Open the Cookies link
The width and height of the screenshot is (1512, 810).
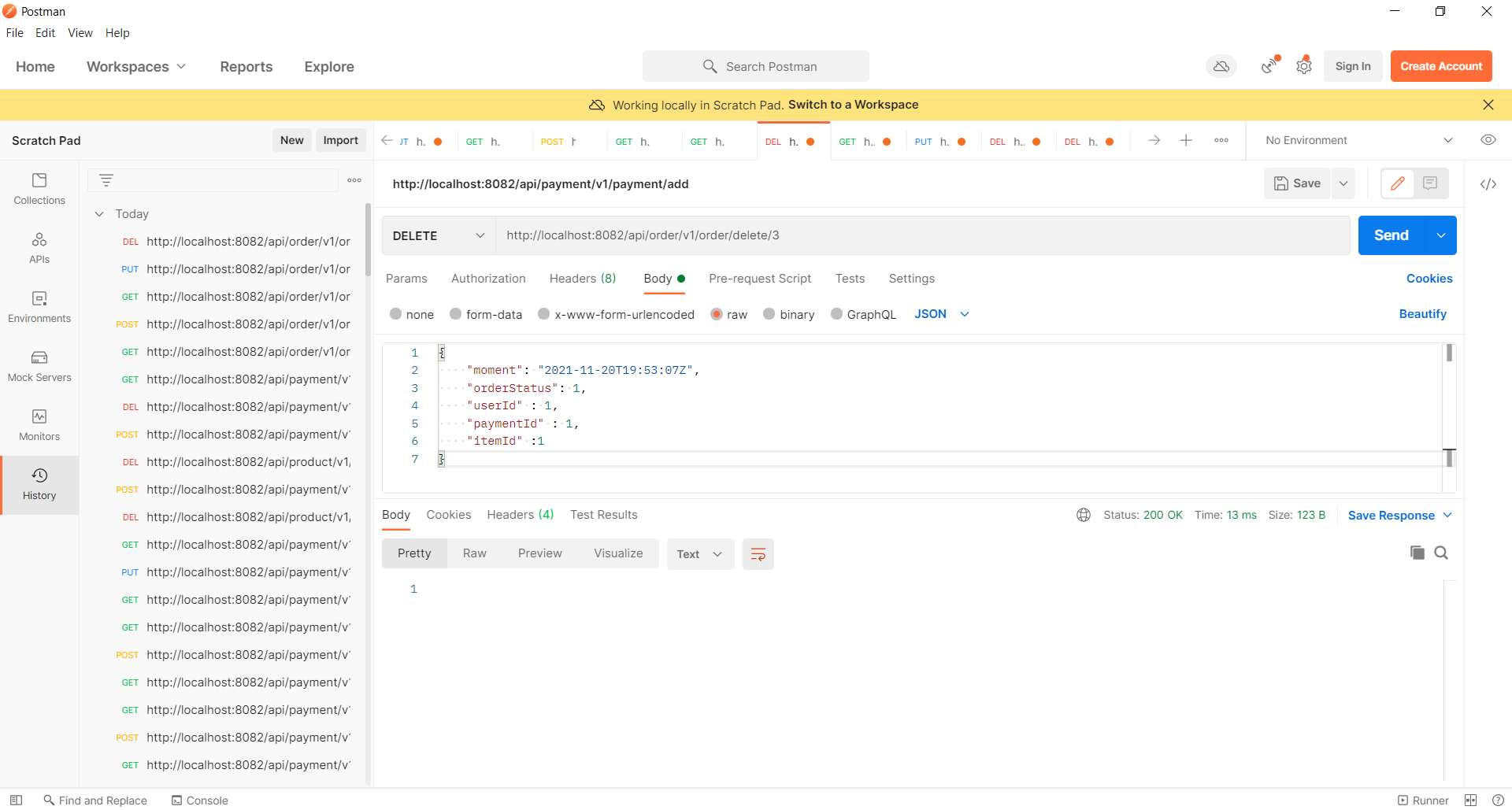pos(1429,279)
